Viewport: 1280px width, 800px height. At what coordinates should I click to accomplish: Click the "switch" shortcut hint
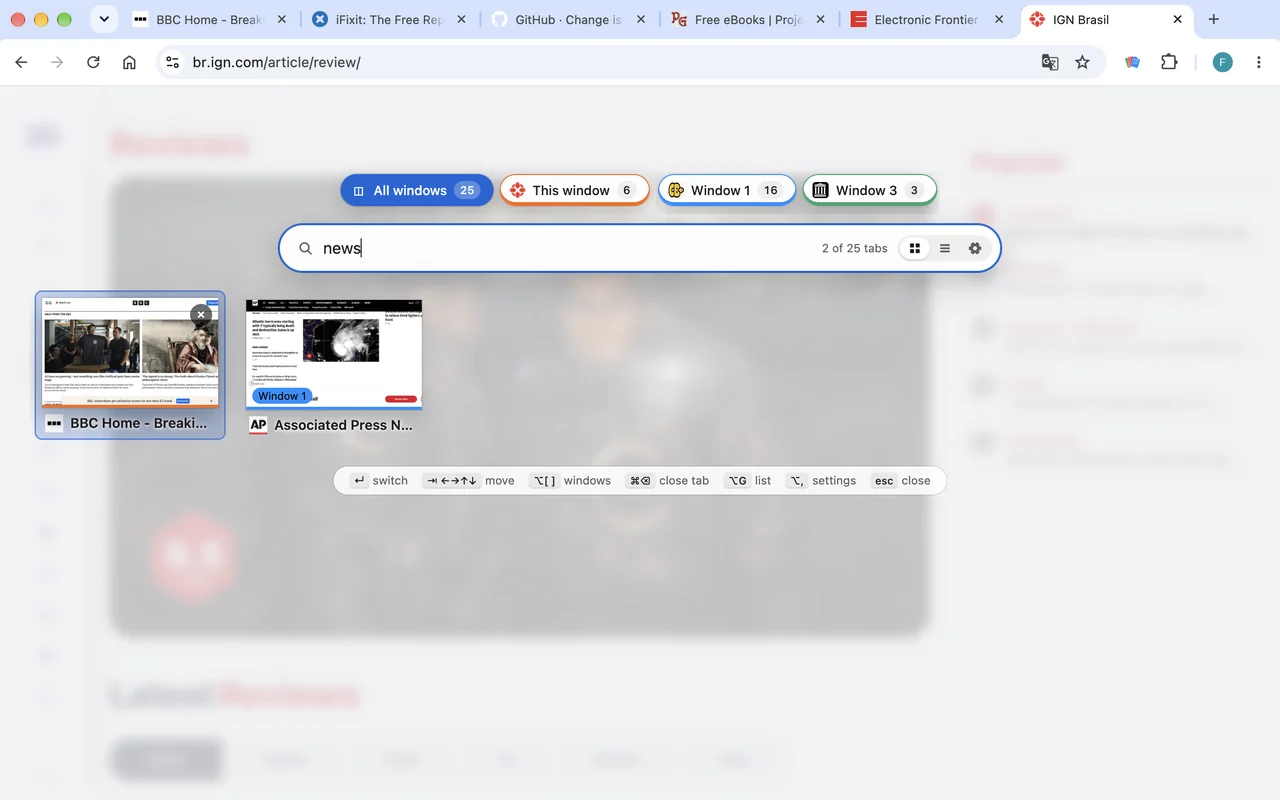379,480
